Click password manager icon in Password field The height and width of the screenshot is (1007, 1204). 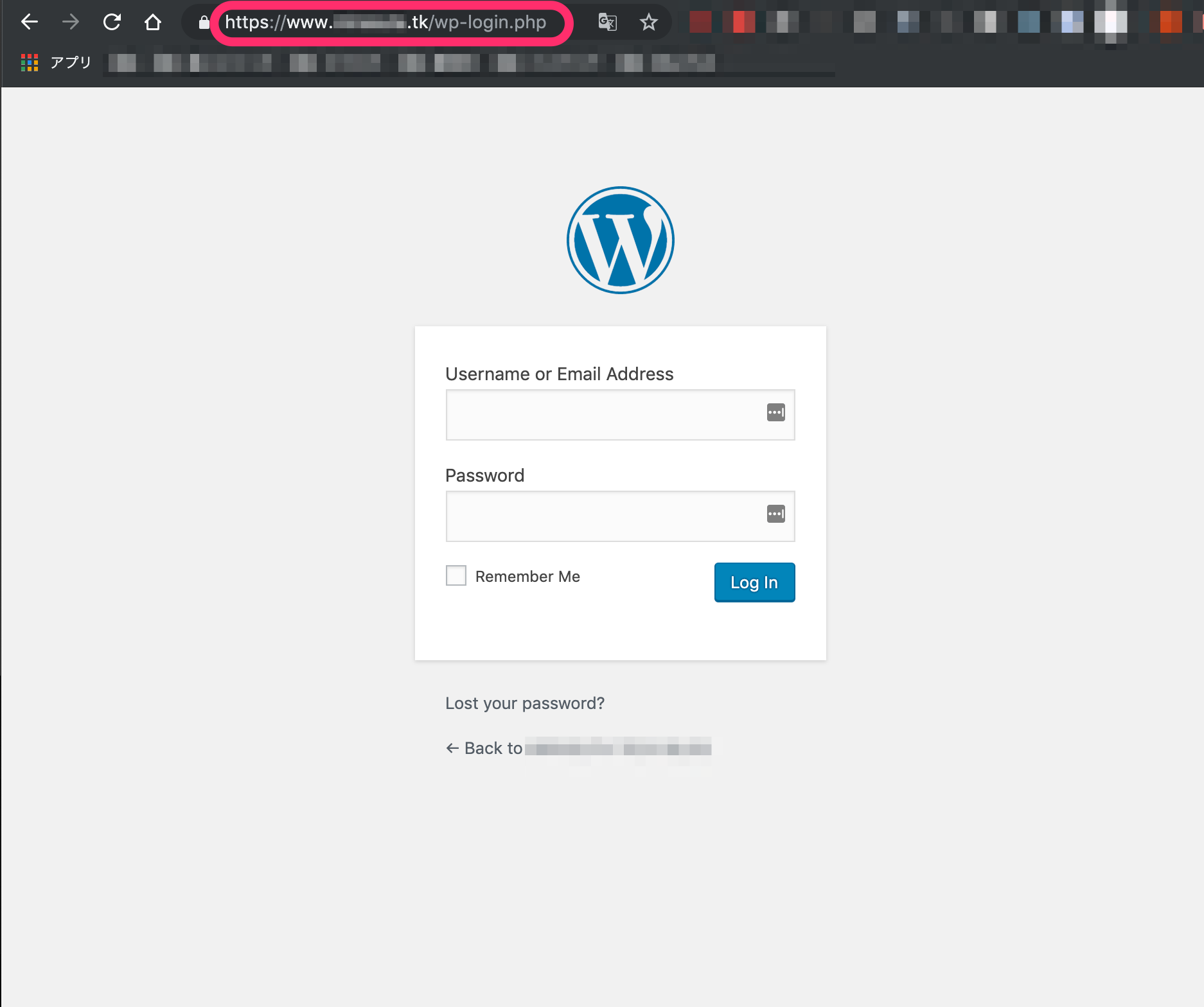click(776, 514)
